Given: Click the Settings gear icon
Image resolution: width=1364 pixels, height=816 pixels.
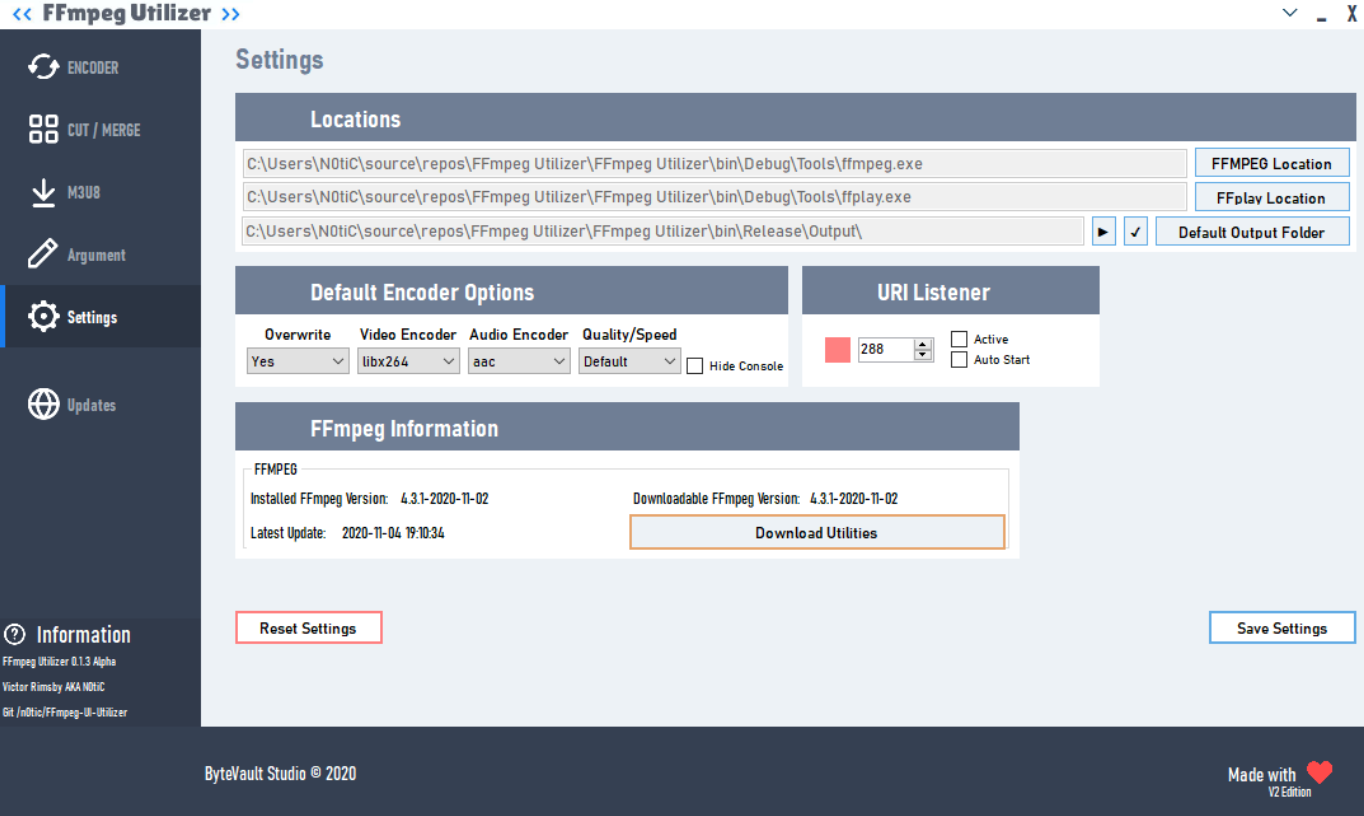Looking at the screenshot, I should tap(43, 317).
